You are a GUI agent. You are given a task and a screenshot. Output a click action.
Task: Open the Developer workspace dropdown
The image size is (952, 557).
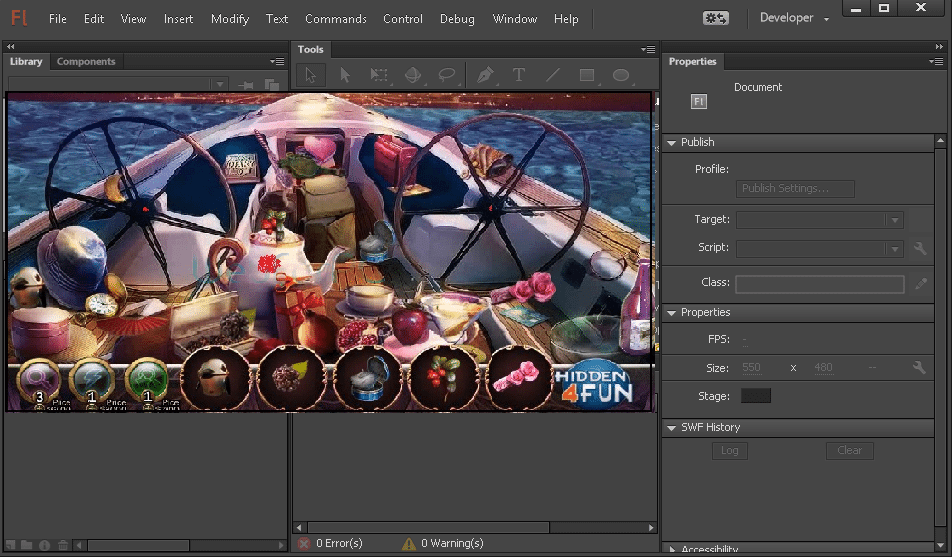point(794,18)
